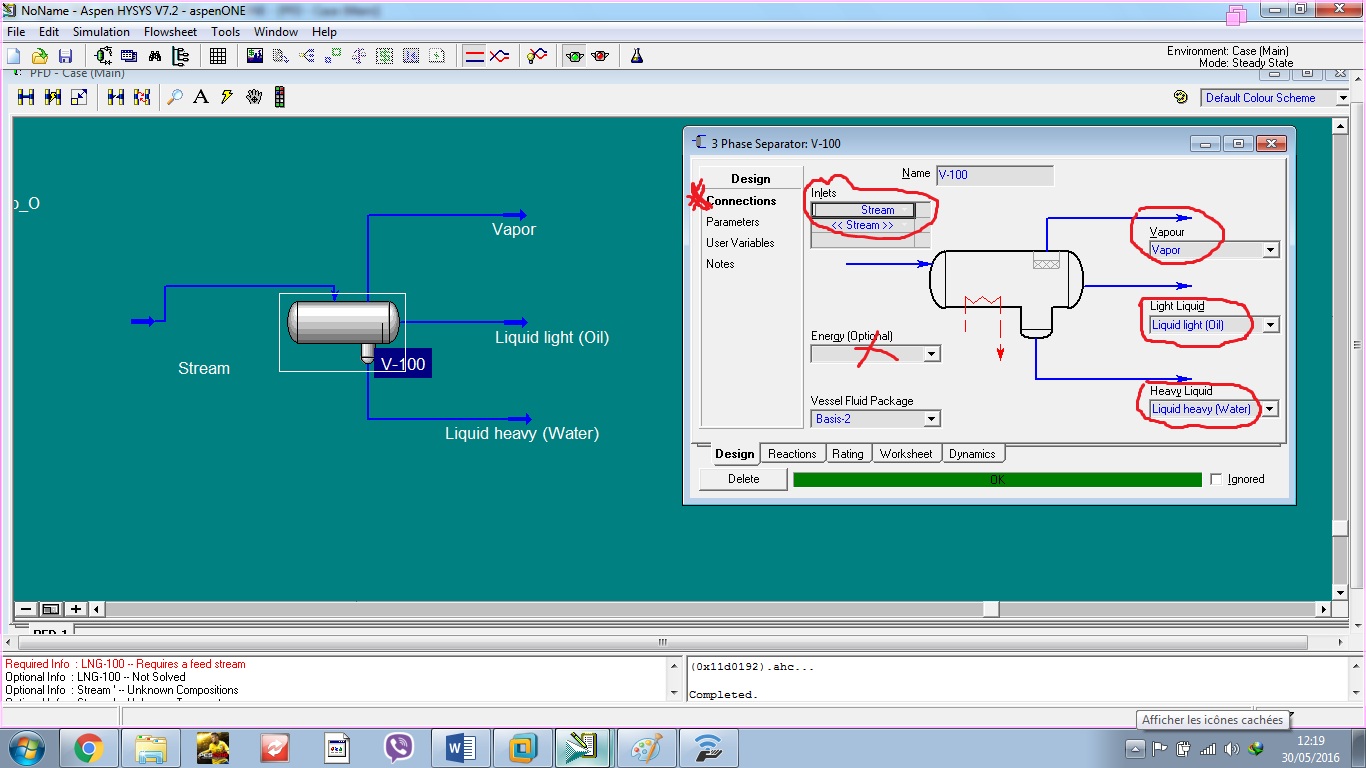Select the Text annotation tool
This screenshot has width=1366, height=768.
(199, 97)
